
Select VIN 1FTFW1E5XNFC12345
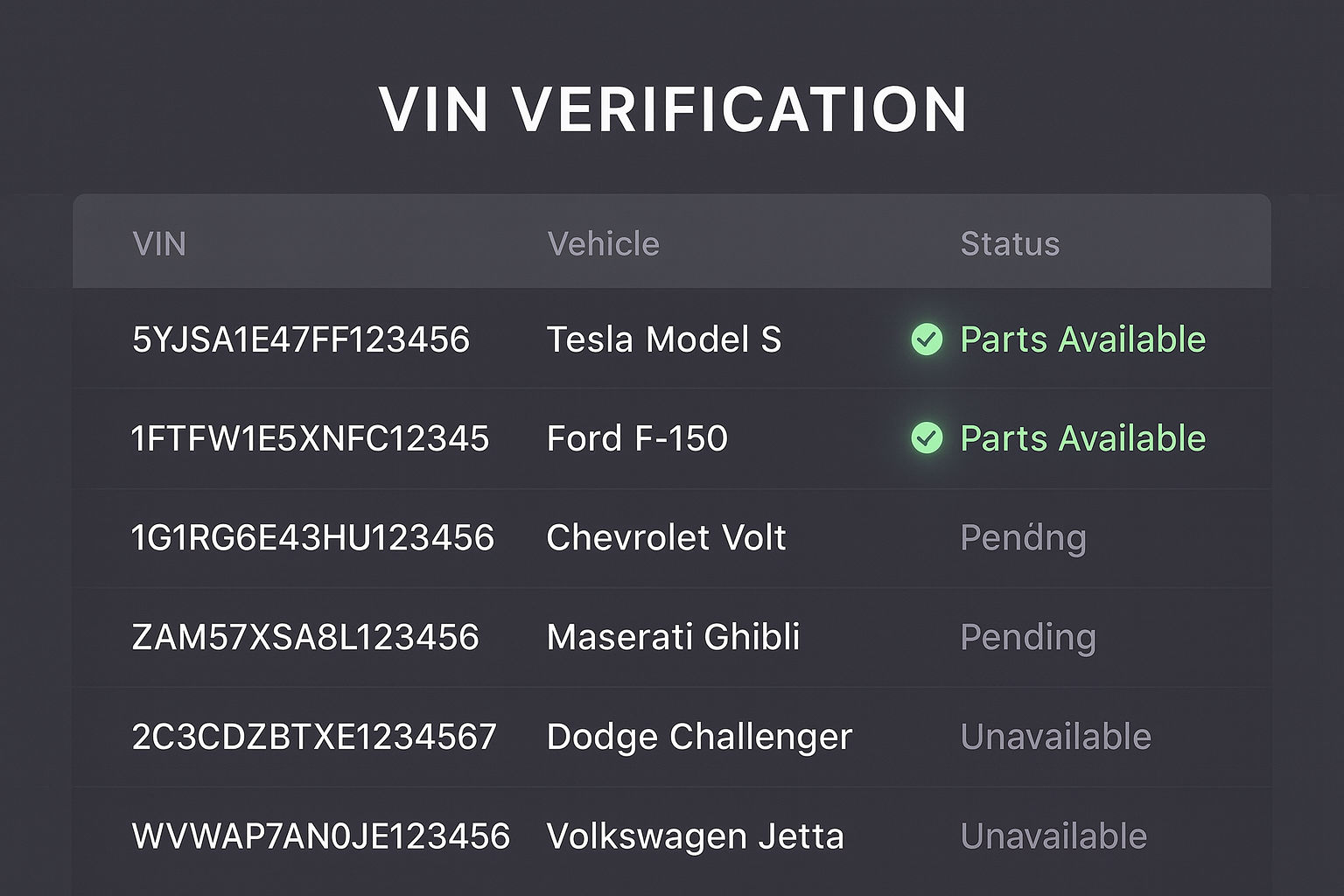(310, 438)
